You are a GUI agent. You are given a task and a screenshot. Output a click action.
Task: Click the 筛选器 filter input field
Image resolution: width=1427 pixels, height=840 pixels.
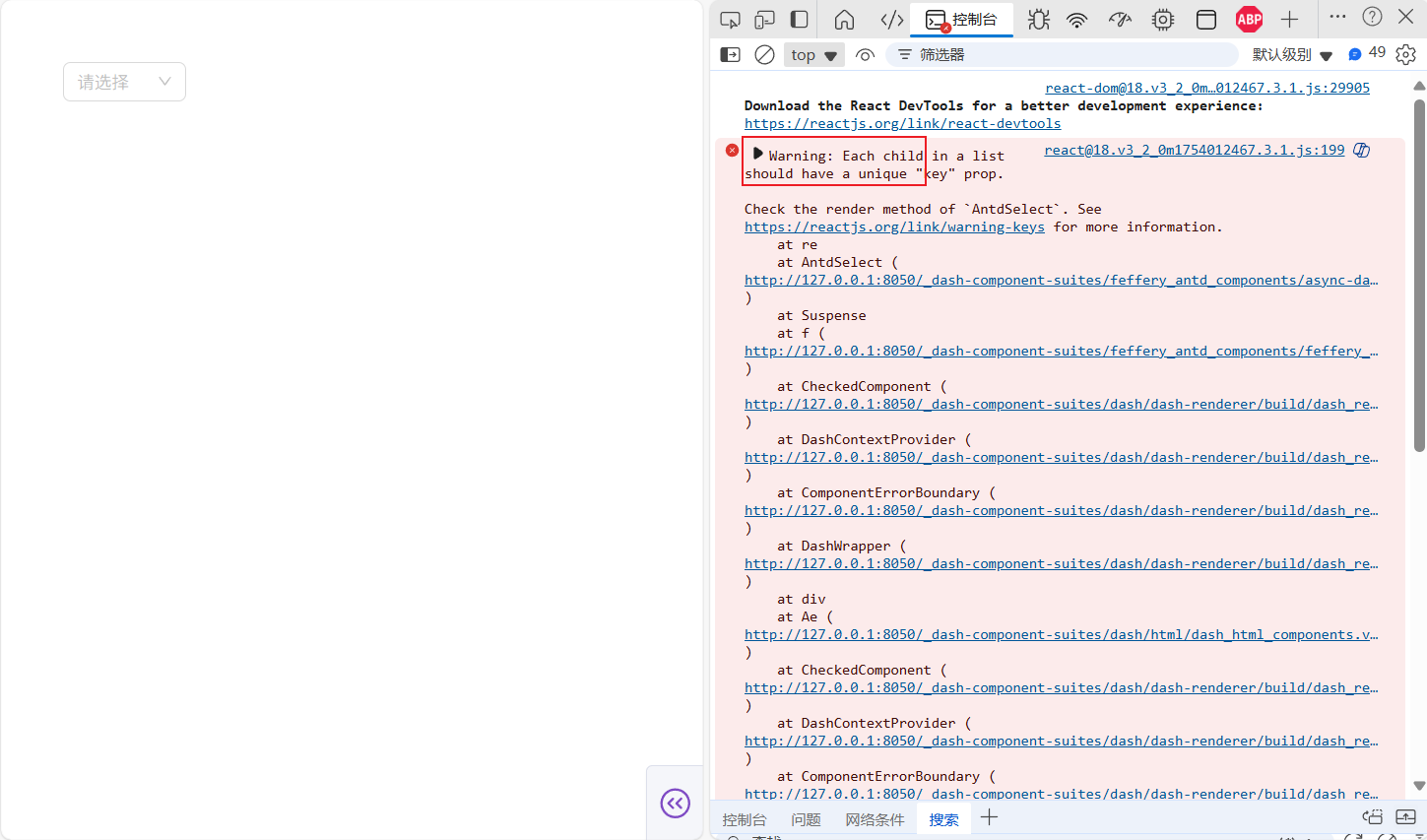[1062, 54]
